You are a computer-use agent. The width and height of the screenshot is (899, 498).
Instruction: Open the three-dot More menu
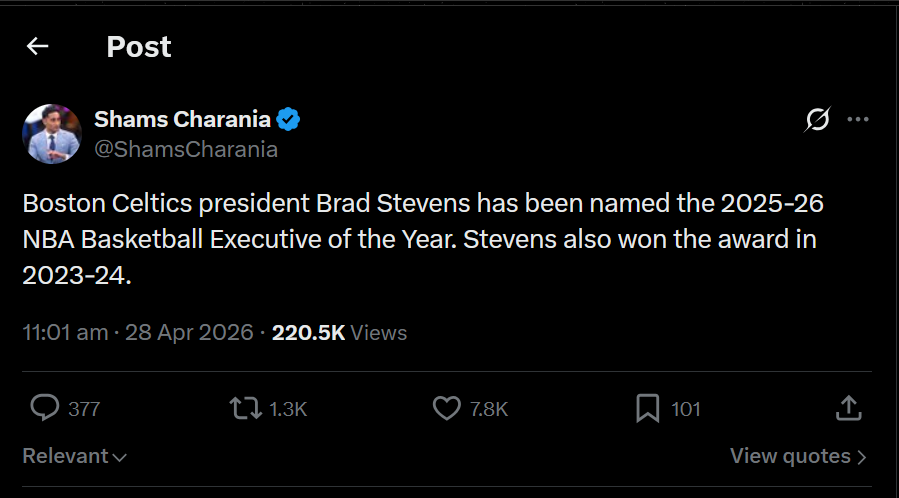pyautogui.click(x=858, y=120)
